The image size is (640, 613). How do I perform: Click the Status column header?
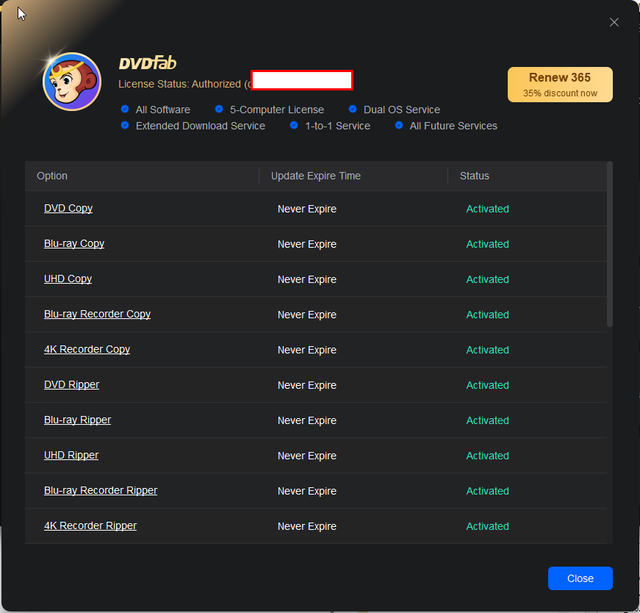pos(474,176)
